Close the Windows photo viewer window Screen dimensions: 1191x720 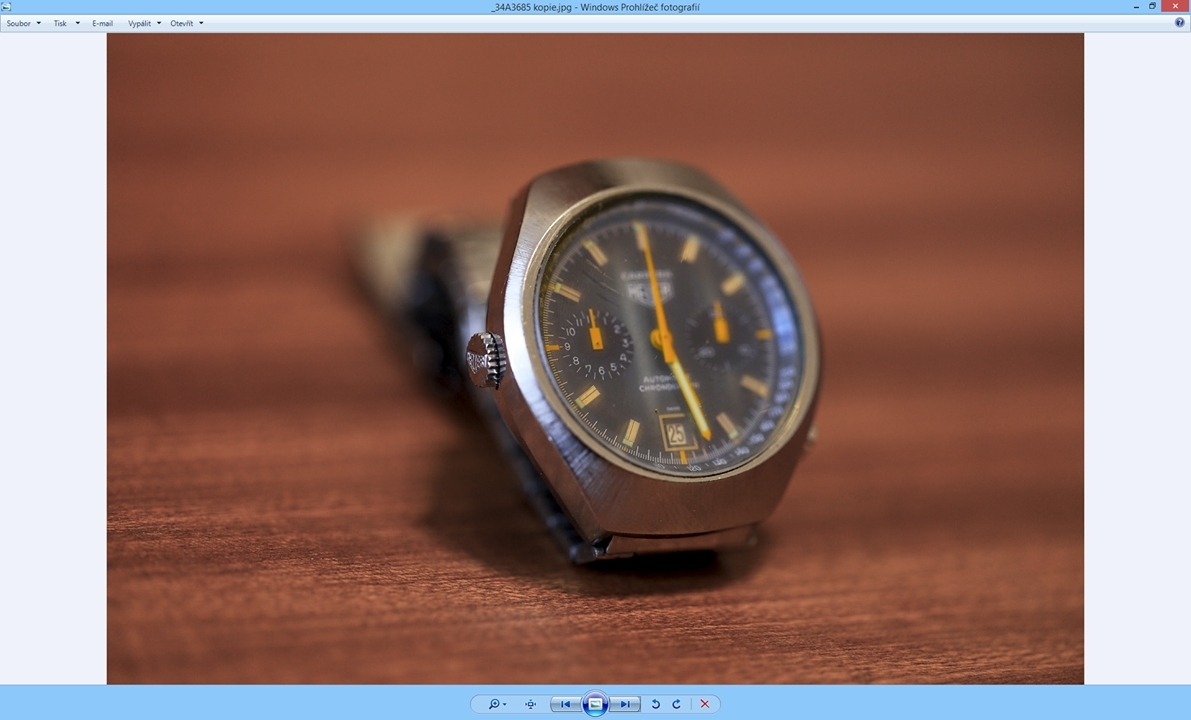pos(1175,7)
